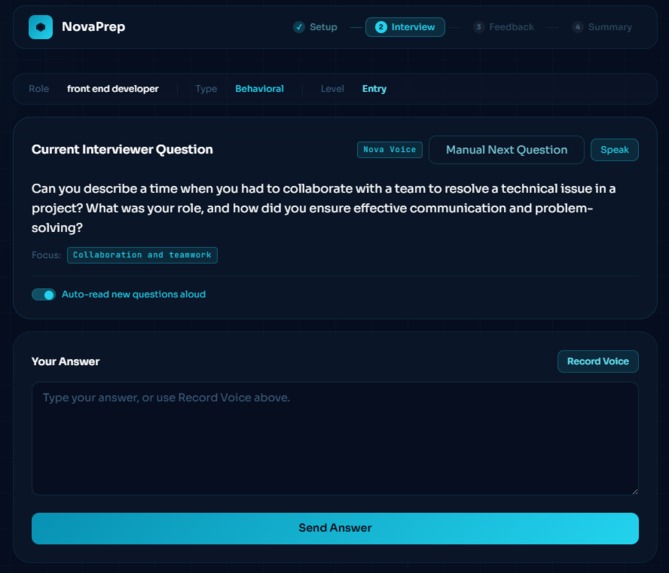This screenshot has width=669, height=573.
Task: Select the Interview step tab
Action: (405, 27)
